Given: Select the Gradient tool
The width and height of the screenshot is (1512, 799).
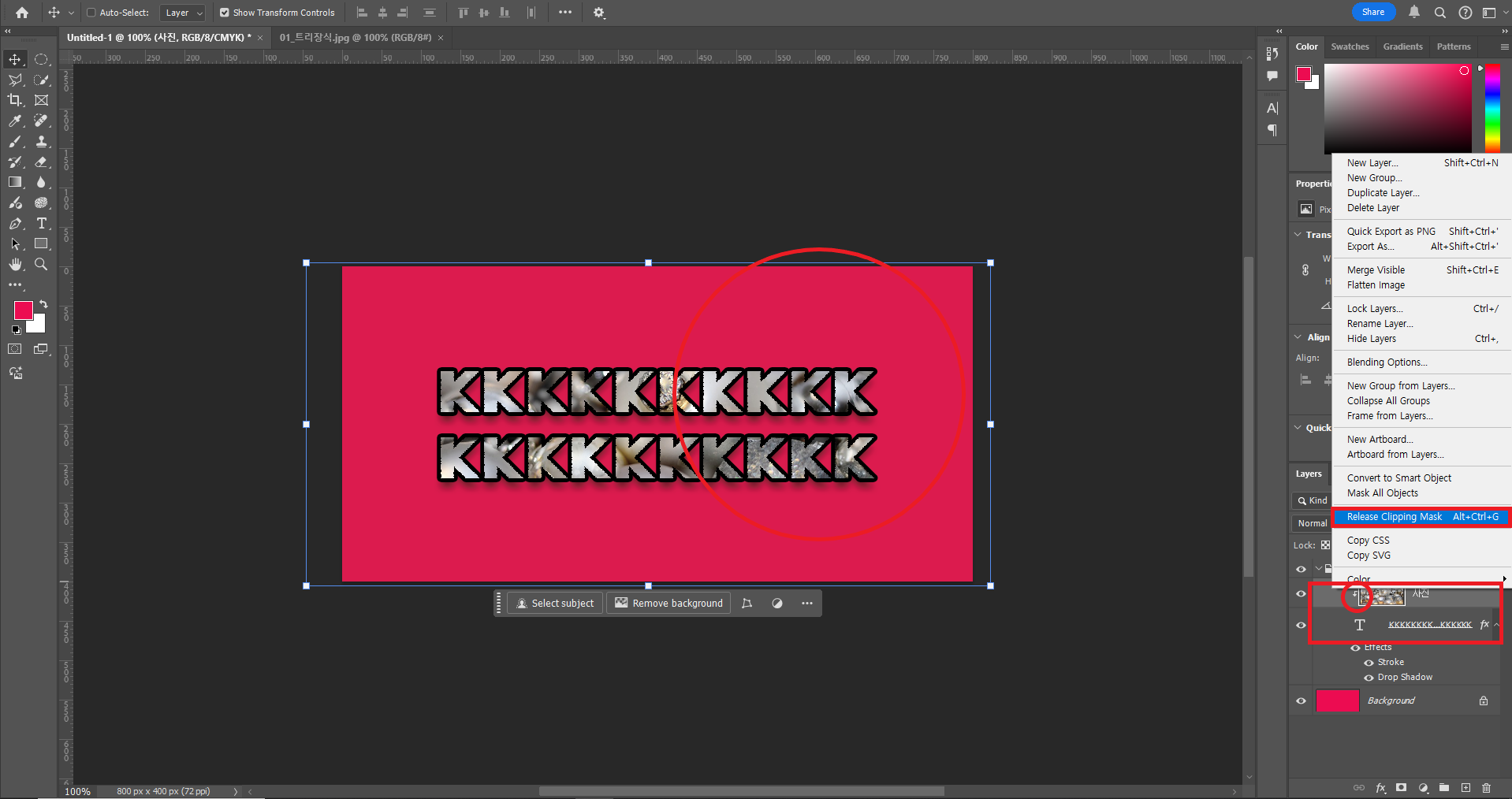Looking at the screenshot, I should [15, 182].
